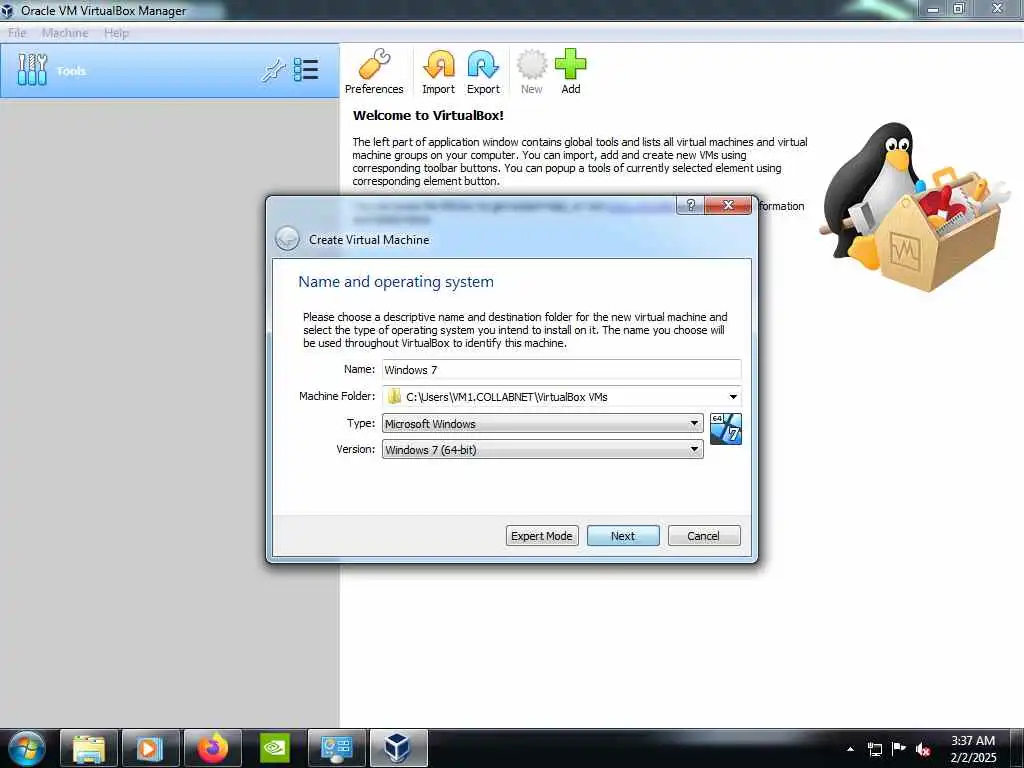Click the Action Center flag icon
The height and width of the screenshot is (768, 1024).
click(899, 748)
